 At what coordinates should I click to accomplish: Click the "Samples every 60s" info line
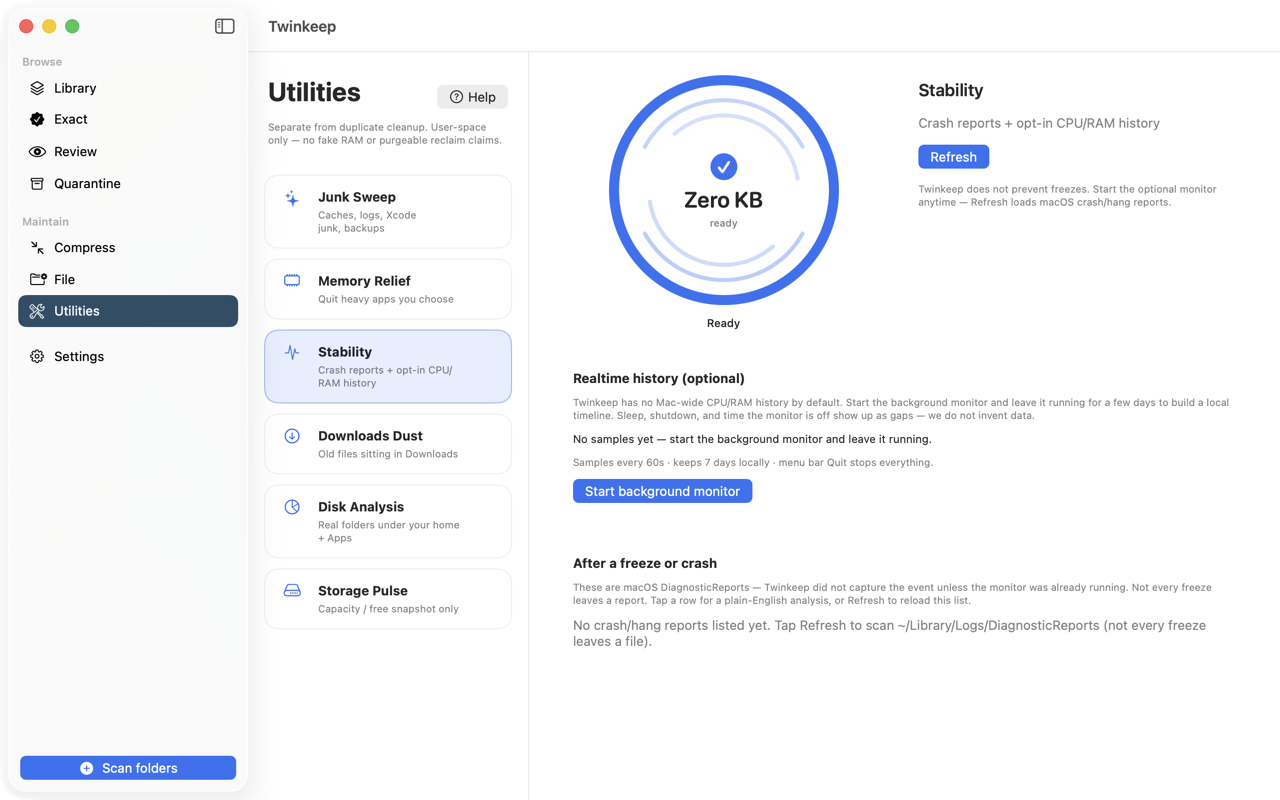click(753, 462)
